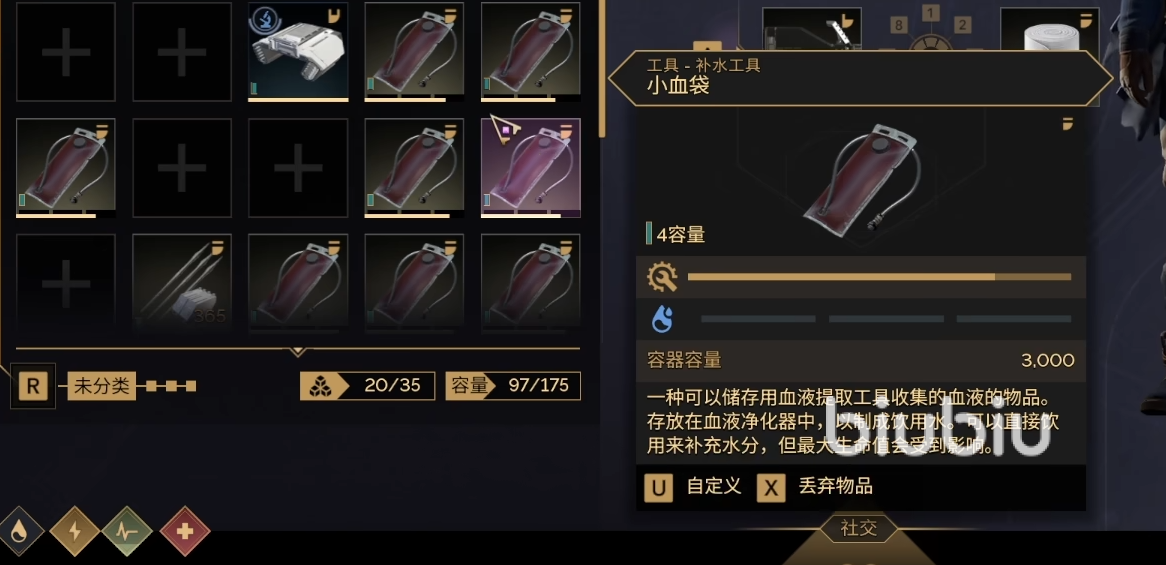Click the 20/35 slot count indicator
The image size is (1166, 565).
click(x=367, y=386)
